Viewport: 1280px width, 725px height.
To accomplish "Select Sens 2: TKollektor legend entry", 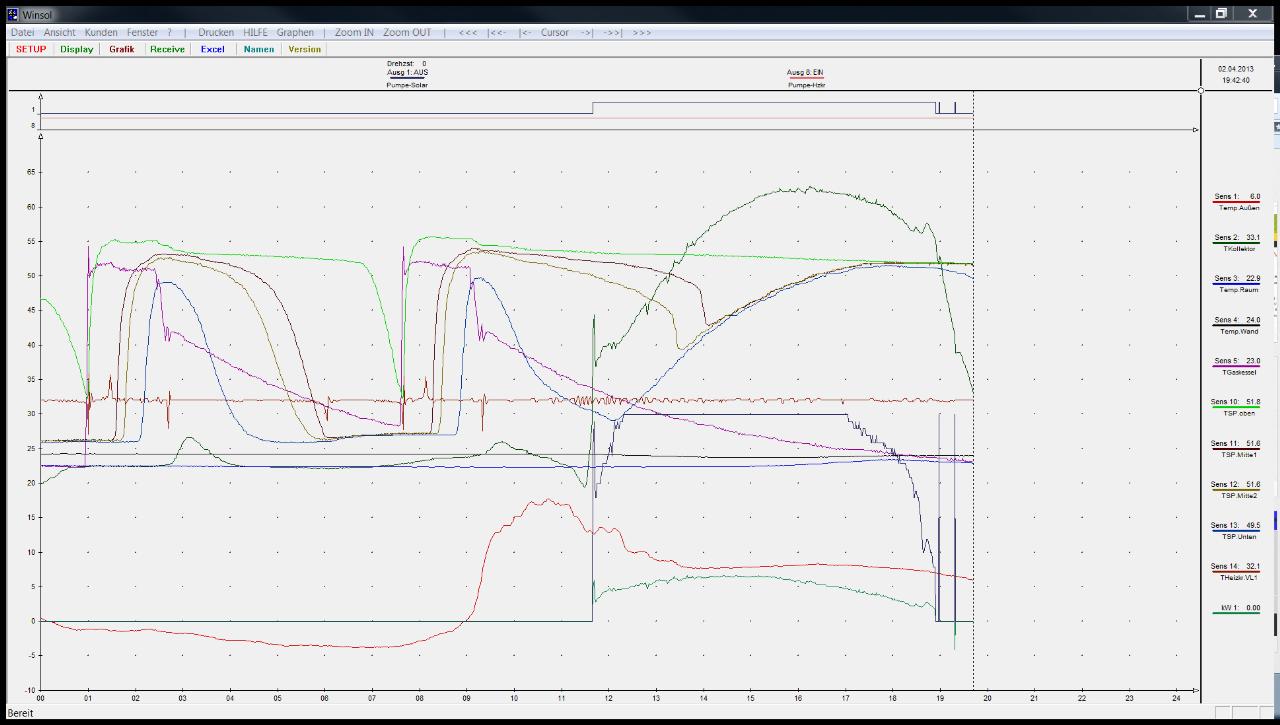I will point(1236,242).
